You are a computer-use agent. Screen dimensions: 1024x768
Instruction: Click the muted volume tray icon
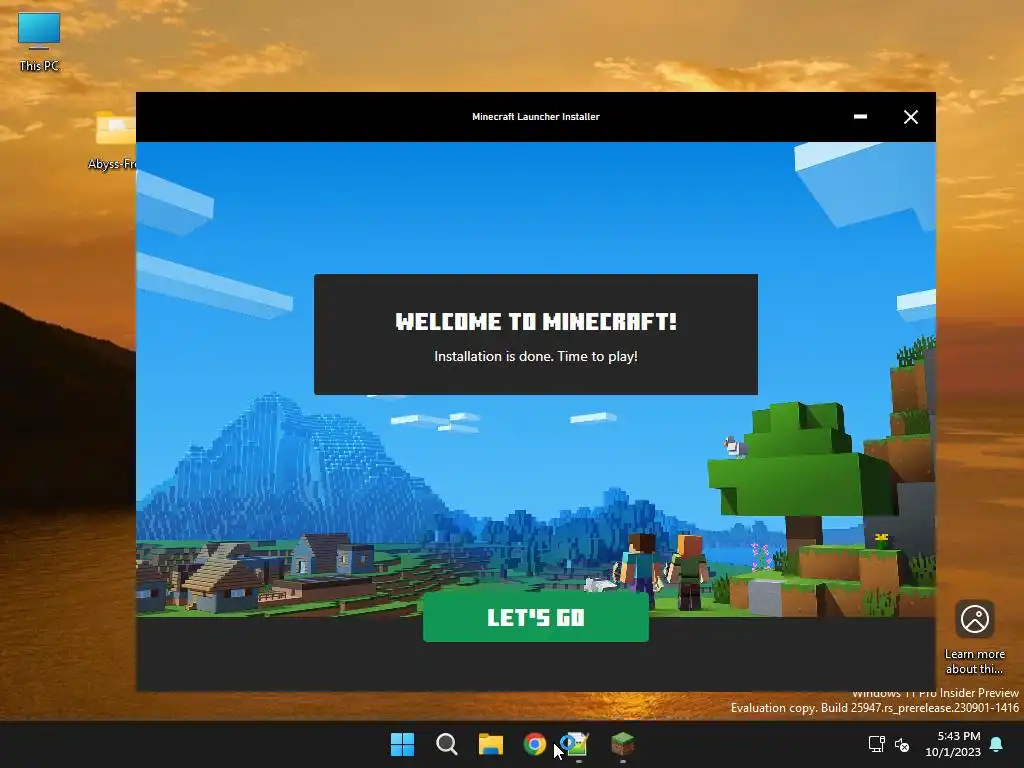pyautogui.click(x=902, y=744)
